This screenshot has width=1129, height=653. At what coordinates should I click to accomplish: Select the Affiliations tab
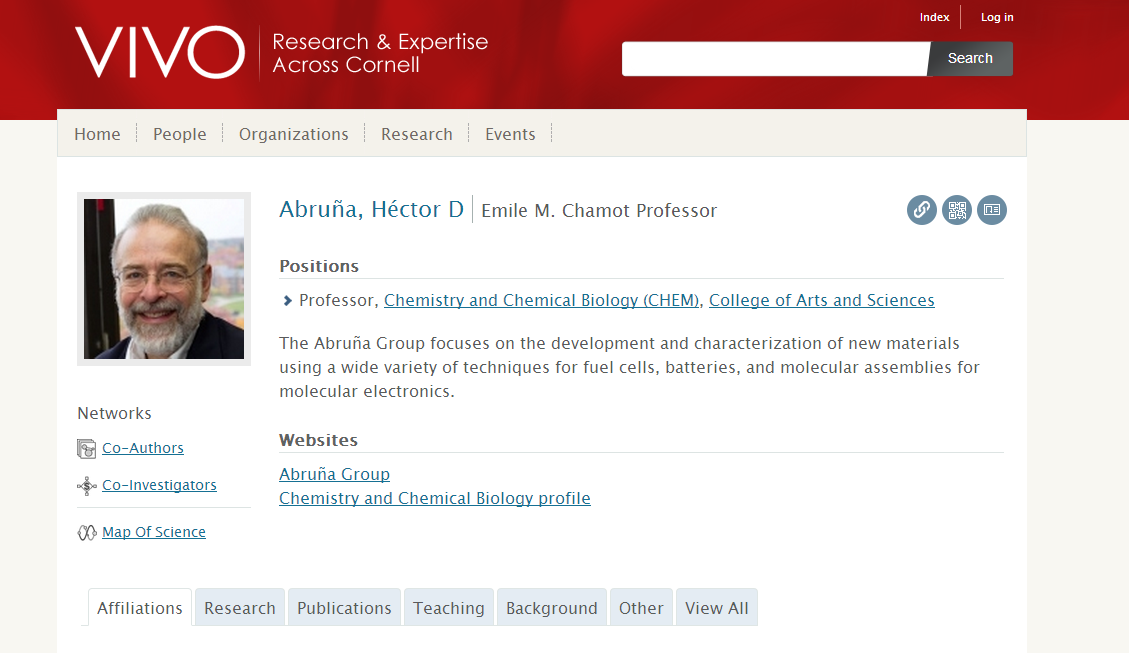pos(140,608)
